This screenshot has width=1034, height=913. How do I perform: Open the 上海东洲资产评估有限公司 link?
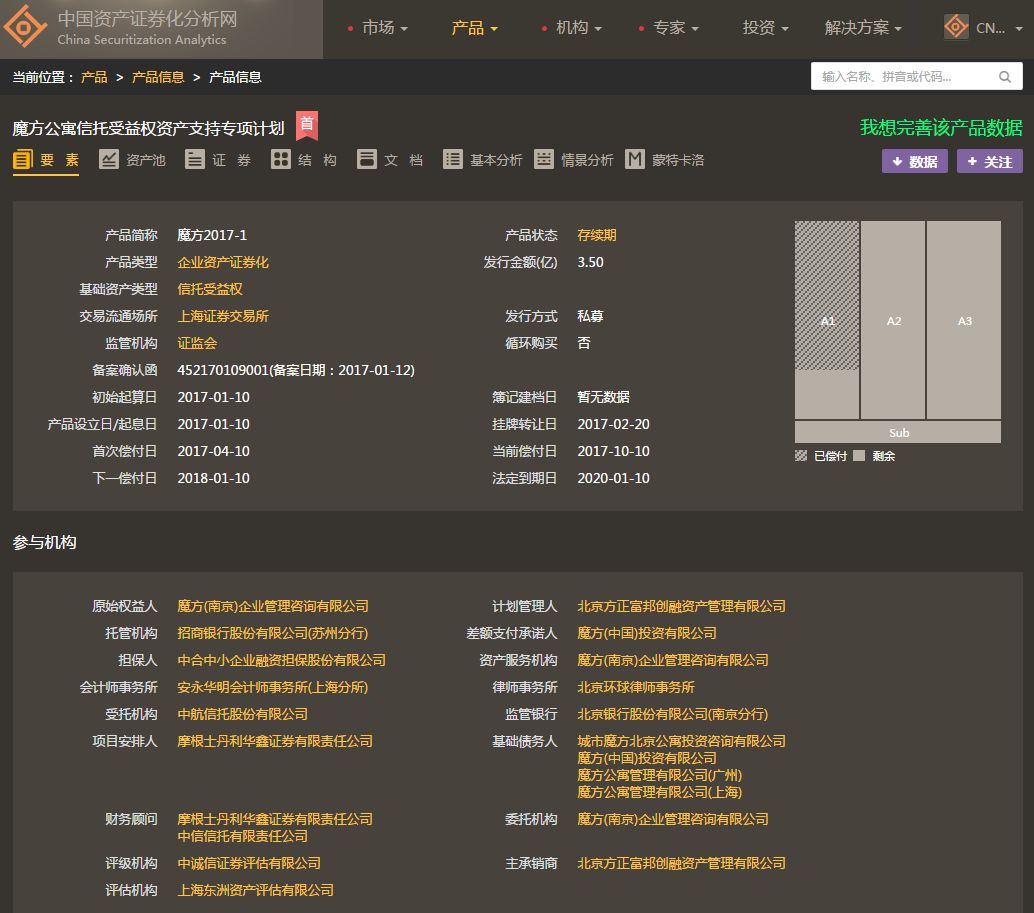point(255,891)
